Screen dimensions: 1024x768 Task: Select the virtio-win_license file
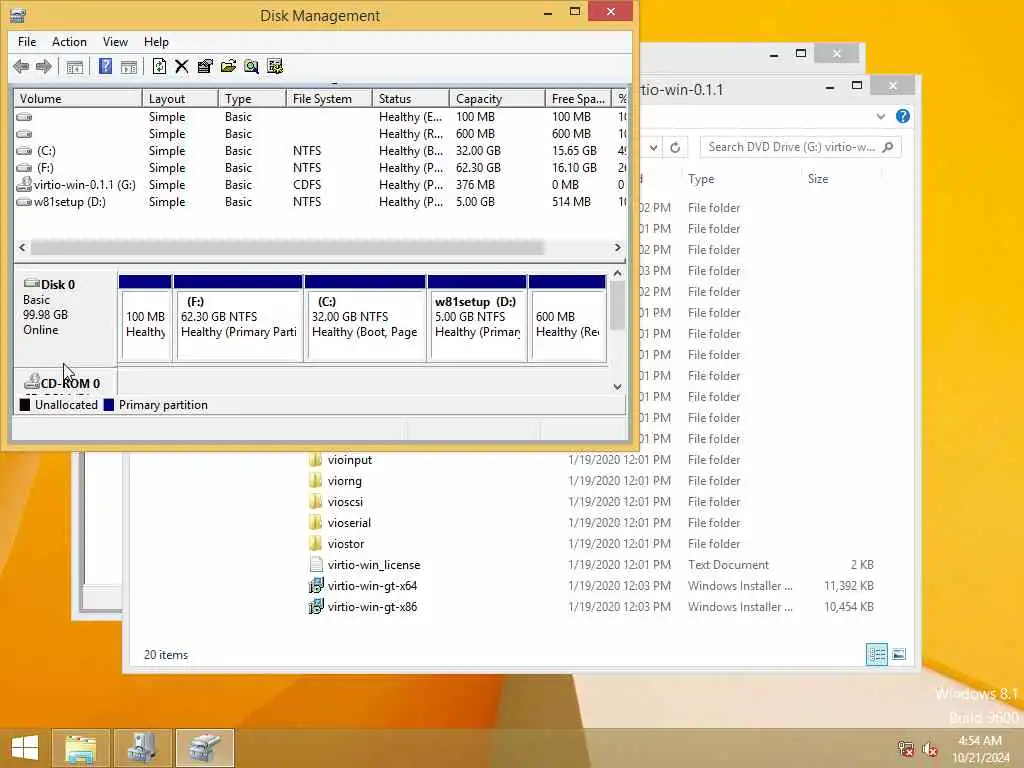[x=374, y=565]
